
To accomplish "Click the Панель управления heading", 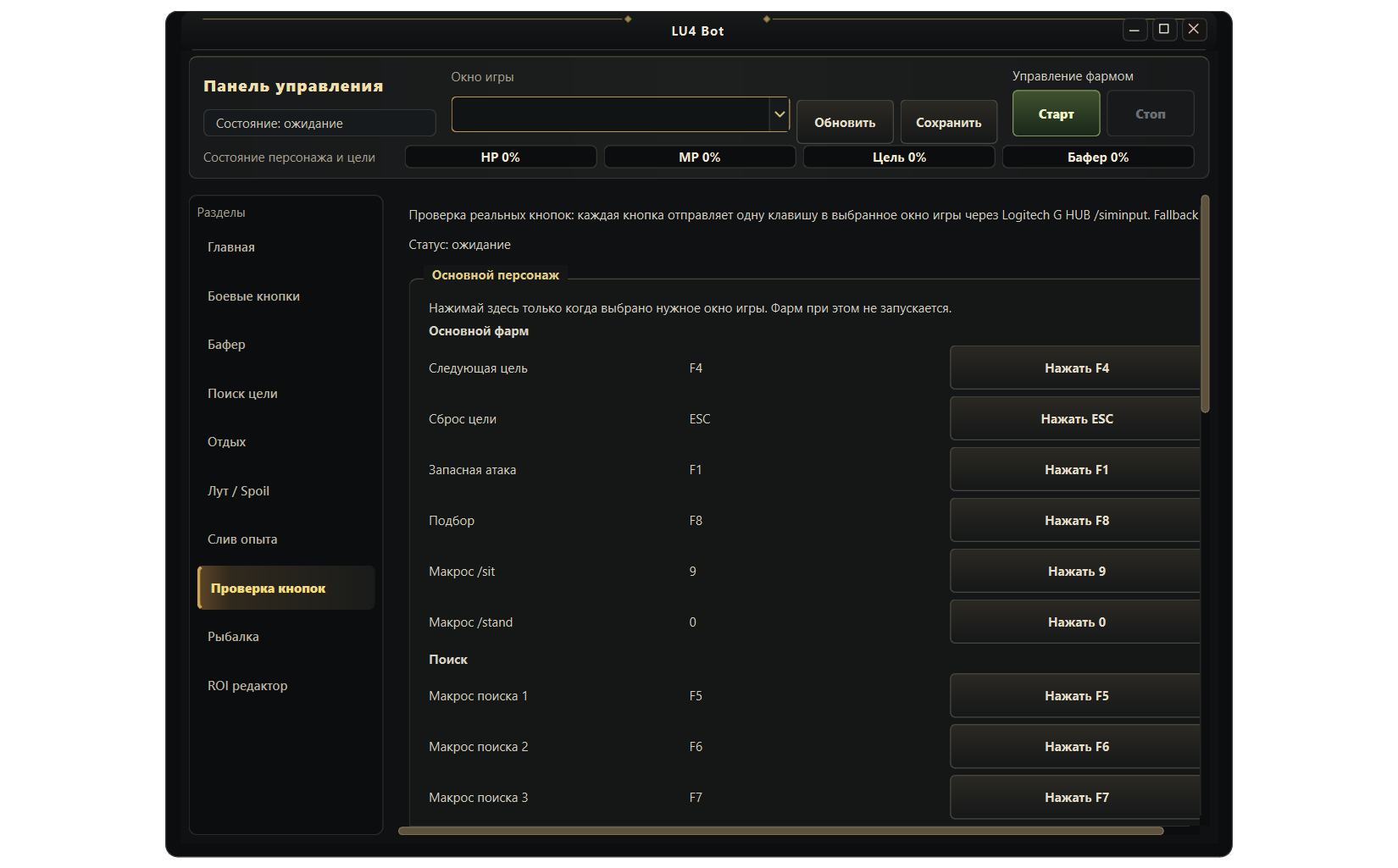I will pos(293,86).
